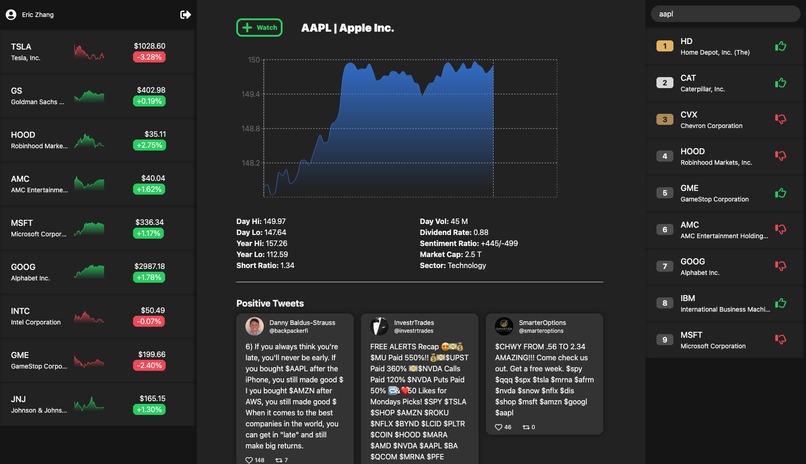Click the thumbs-up icon for CAT
This screenshot has width=806, height=464.
tap(780, 83)
